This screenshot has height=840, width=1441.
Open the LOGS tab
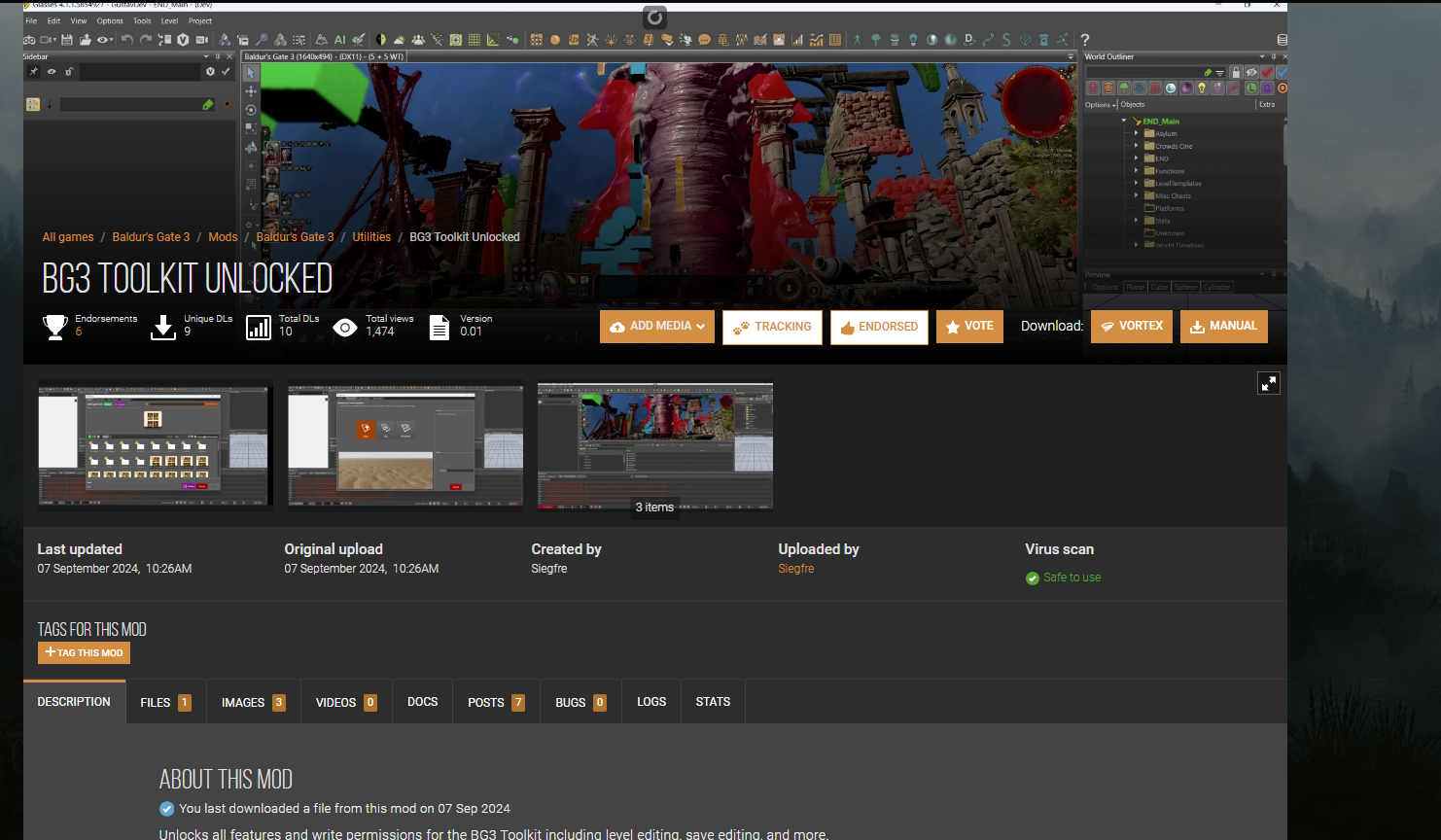click(651, 702)
